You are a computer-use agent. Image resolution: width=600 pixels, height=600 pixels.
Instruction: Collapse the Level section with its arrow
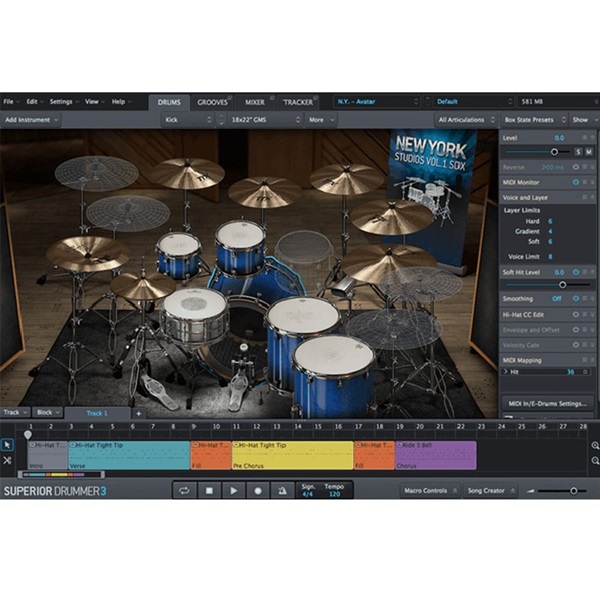coord(593,137)
